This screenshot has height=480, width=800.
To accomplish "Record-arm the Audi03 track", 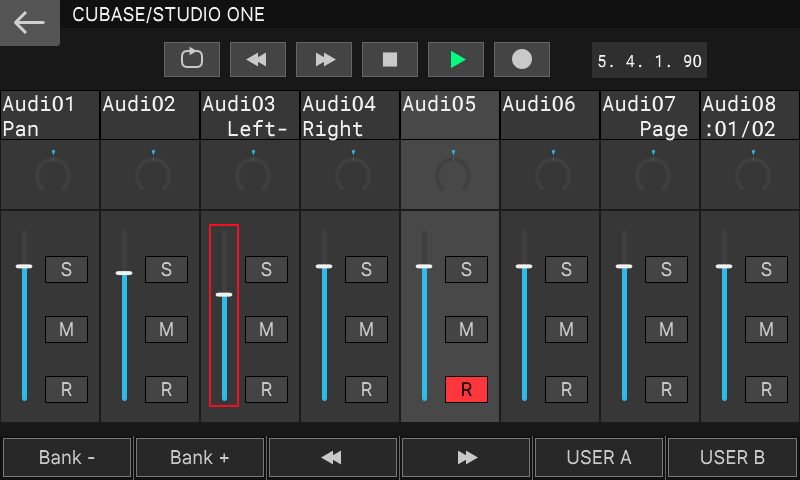I will 266,390.
